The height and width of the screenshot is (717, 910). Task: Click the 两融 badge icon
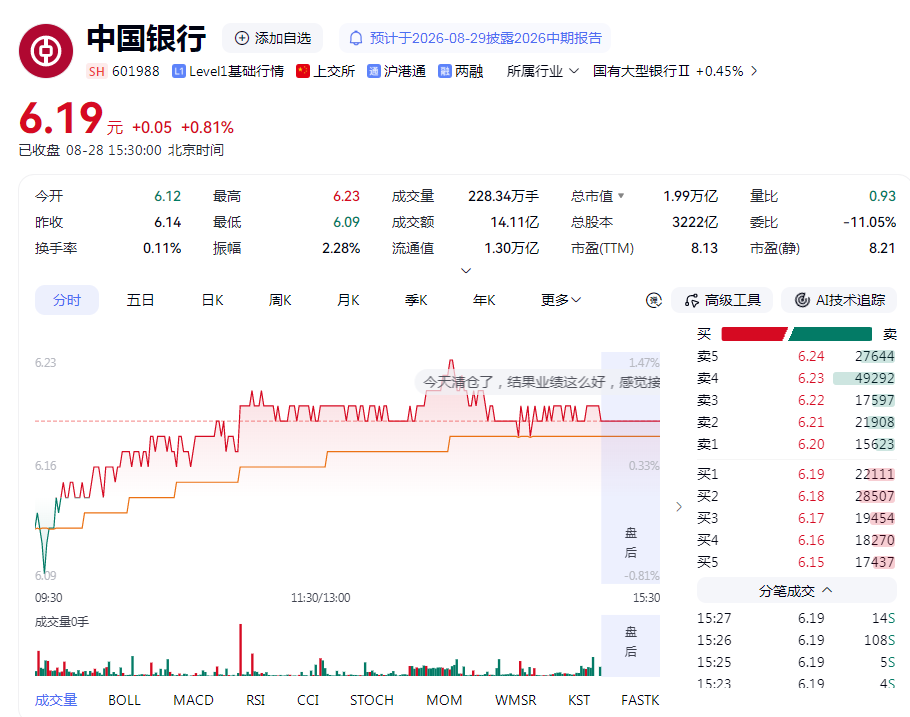(x=445, y=71)
